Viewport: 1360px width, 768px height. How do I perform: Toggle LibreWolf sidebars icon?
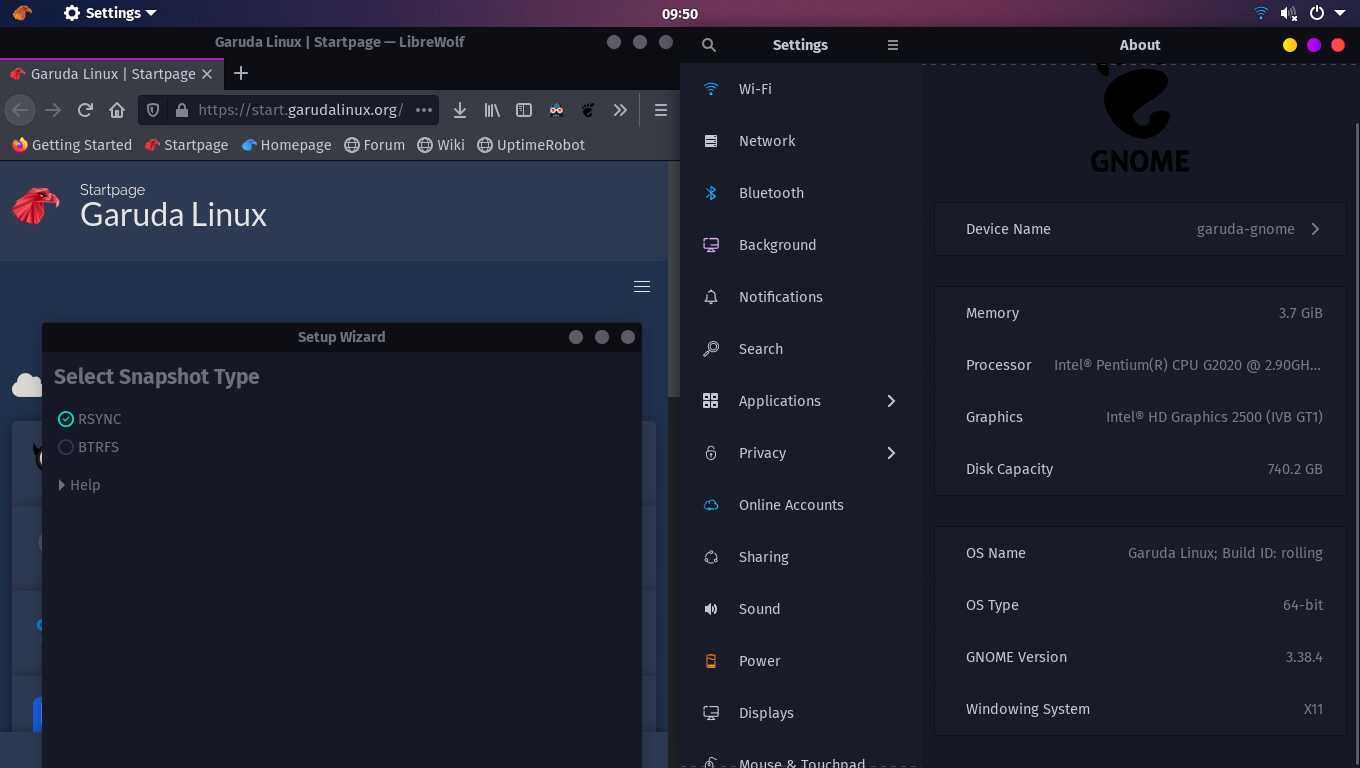(524, 110)
